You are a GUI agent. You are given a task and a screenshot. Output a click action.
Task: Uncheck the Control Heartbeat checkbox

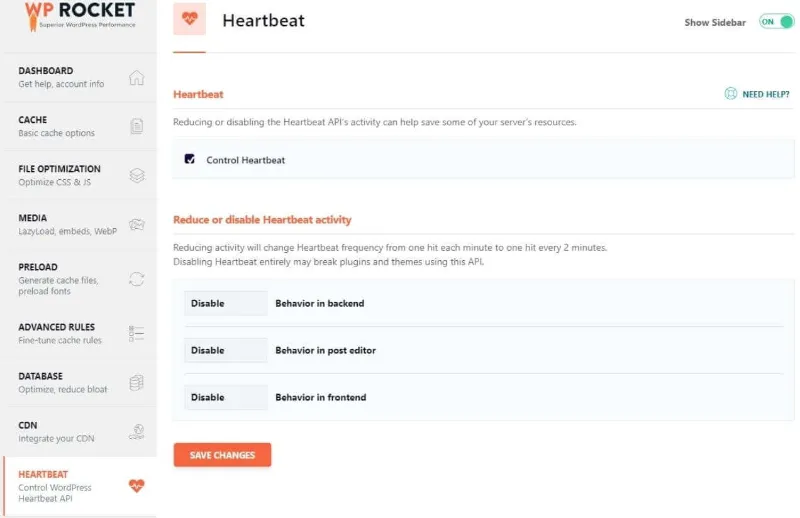pos(190,159)
